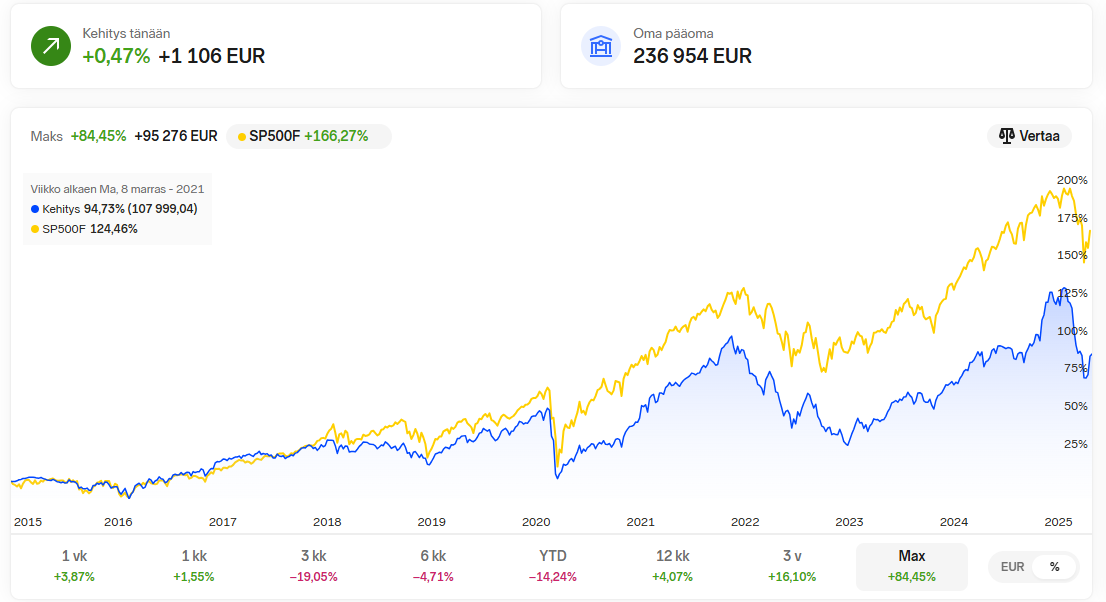Click the green upward arrow icon

coord(50,46)
